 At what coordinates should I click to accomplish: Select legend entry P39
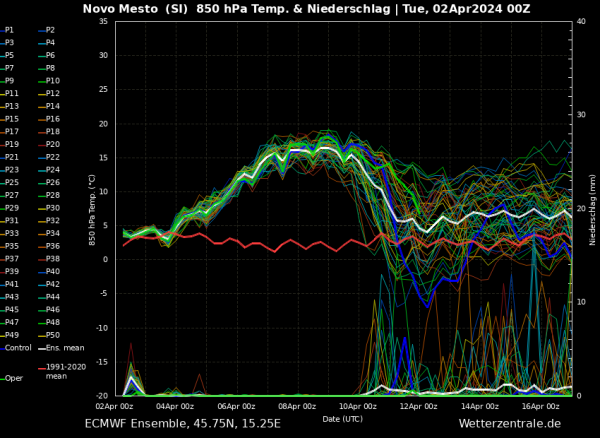9,271
